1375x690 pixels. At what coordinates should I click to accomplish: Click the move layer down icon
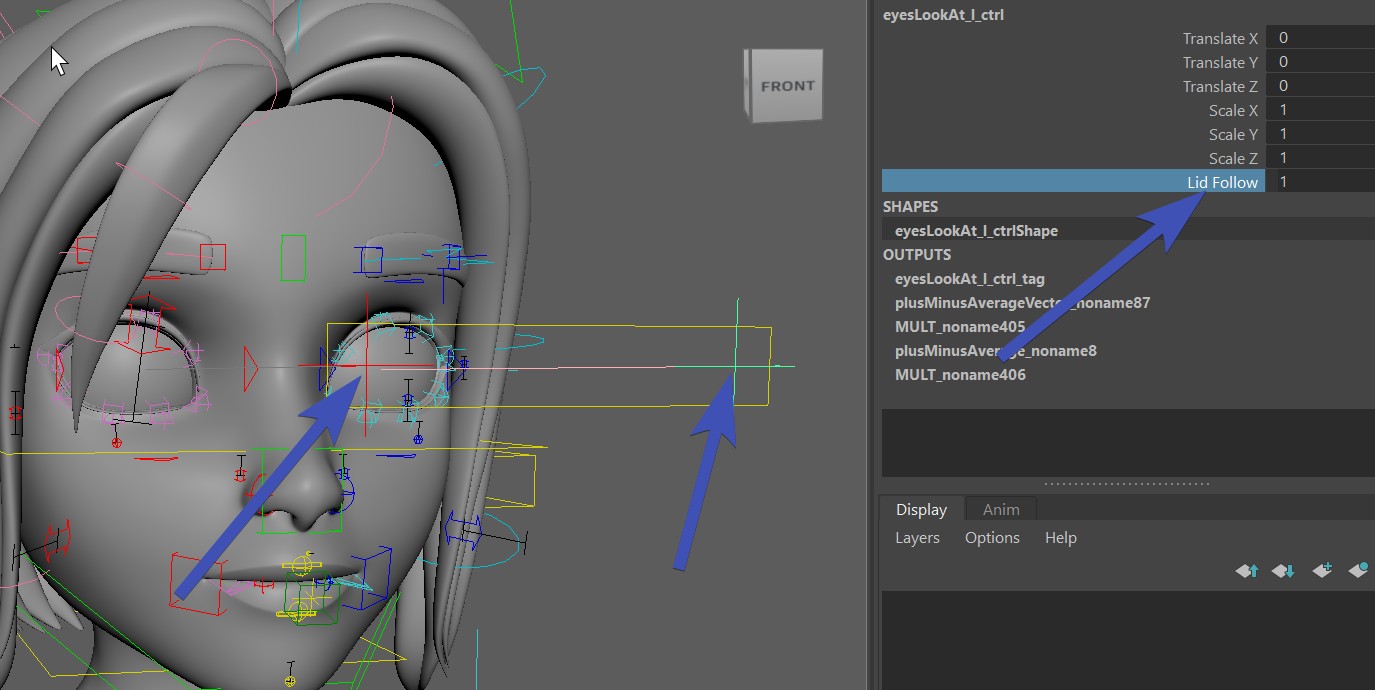coord(1284,571)
